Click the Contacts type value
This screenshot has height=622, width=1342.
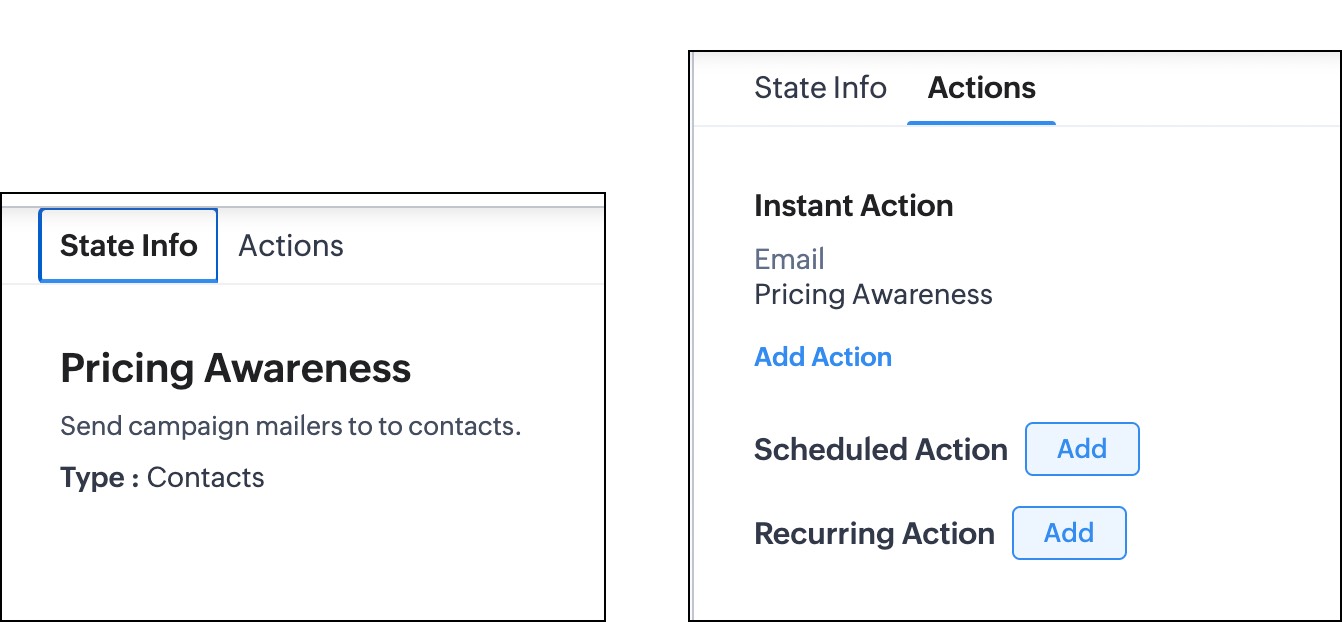[205, 478]
